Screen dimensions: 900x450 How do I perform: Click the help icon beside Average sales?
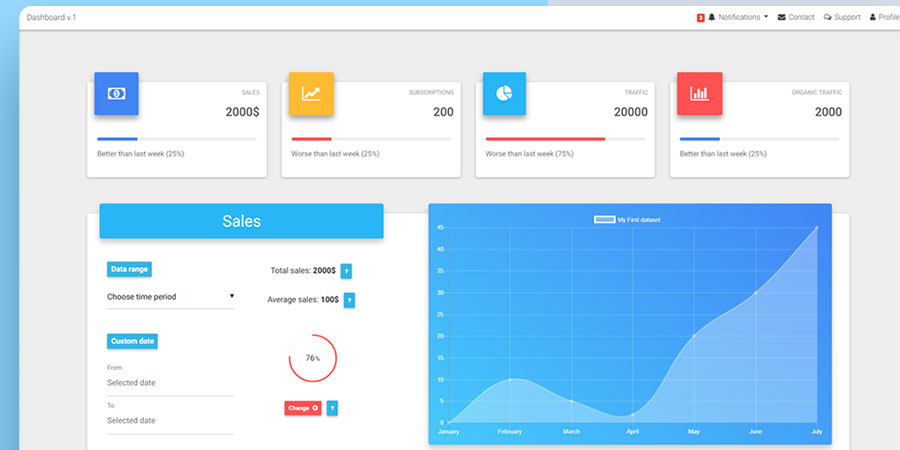pyautogui.click(x=349, y=300)
